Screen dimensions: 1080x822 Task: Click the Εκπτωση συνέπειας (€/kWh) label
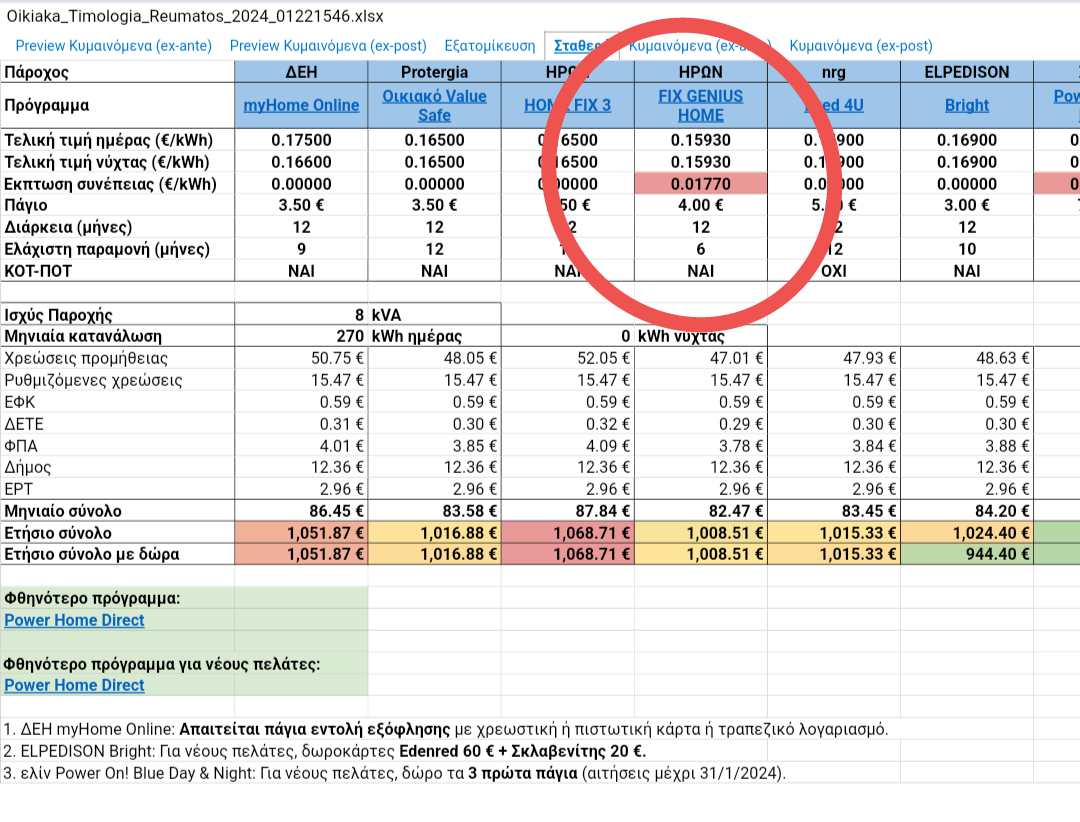tap(110, 184)
